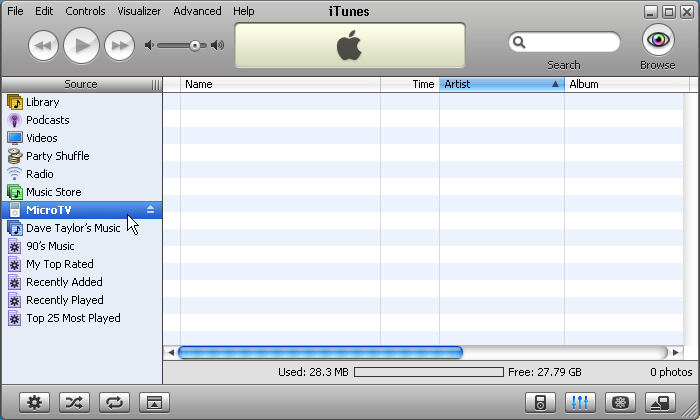
Task: Toggle shuffle mode
Action: coord(75,403)
